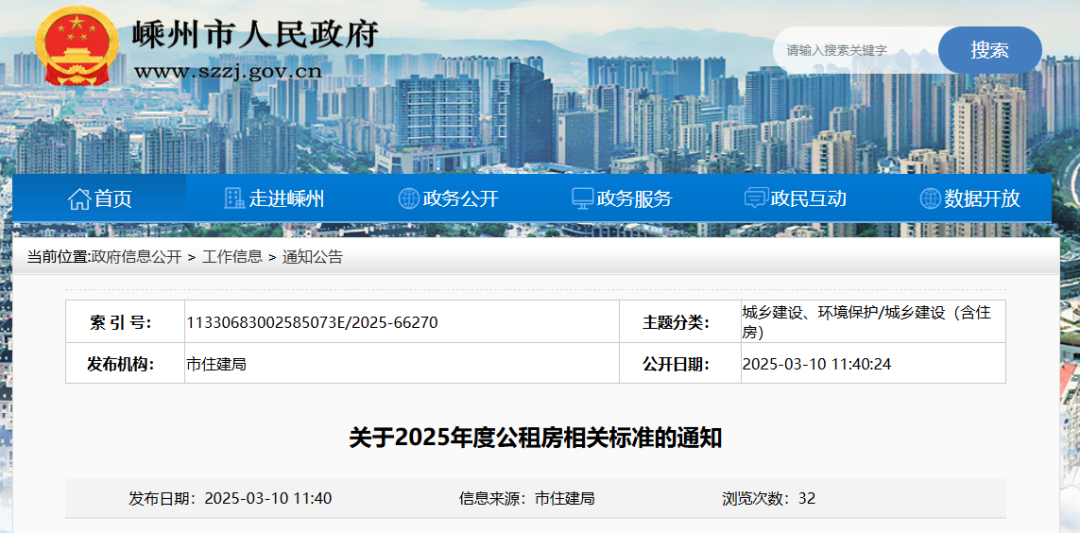Click the index number 11330683002585073E/2025-66270
Image resolution: width=1080 pixels, height=533 pixels.
pyautogui.click(x=312, y=322)
